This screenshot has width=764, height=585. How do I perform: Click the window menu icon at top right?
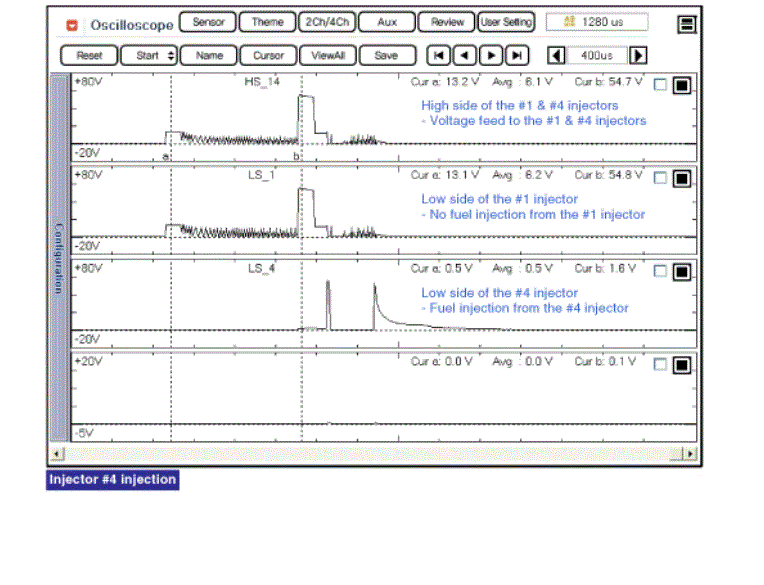[686, 23]
